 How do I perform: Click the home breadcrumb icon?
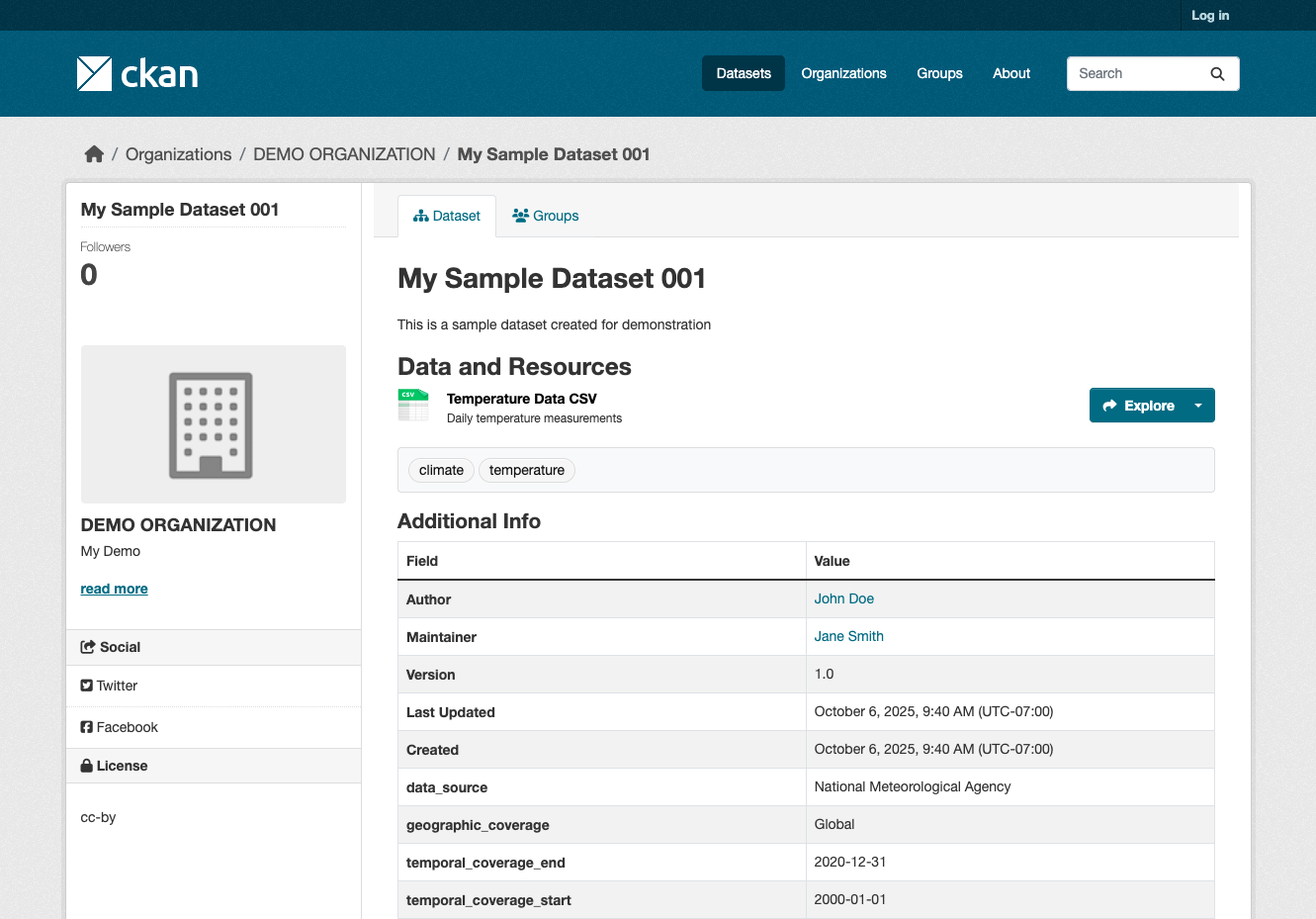click(x=94, y=154)
